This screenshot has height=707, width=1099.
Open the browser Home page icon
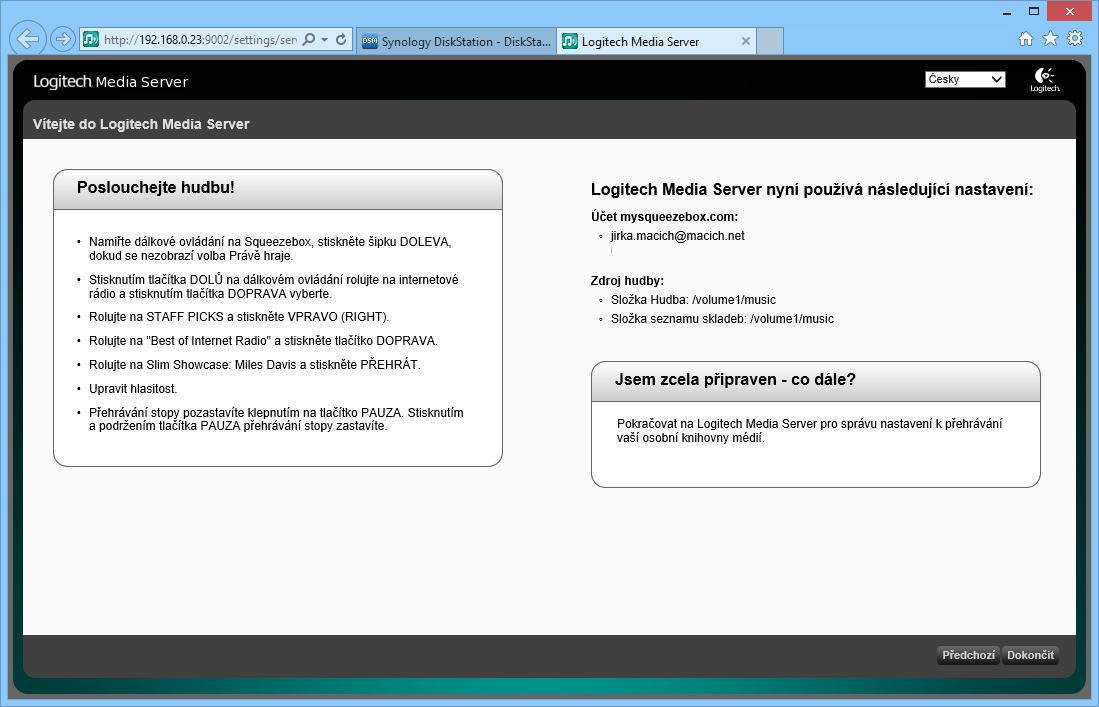pos(1026,39)
